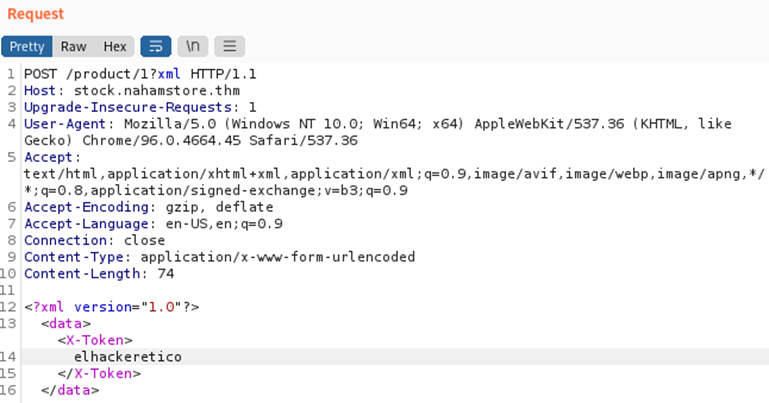The height and width of the screenshot is (403, 769).
Task: Switch to the Pretty view tab
Action: pos(27,46)
